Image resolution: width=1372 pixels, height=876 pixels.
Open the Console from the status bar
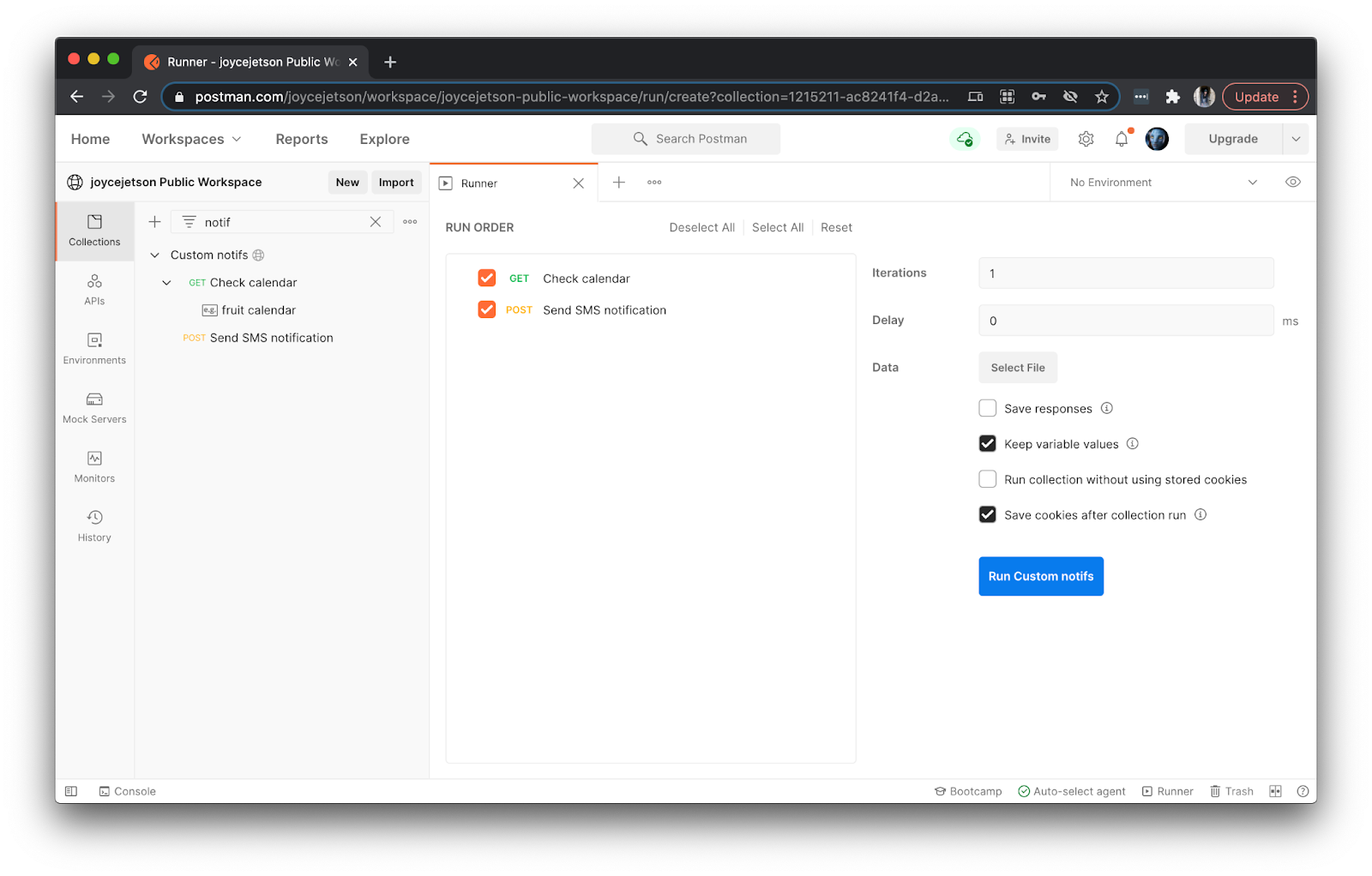click(127, 791)
